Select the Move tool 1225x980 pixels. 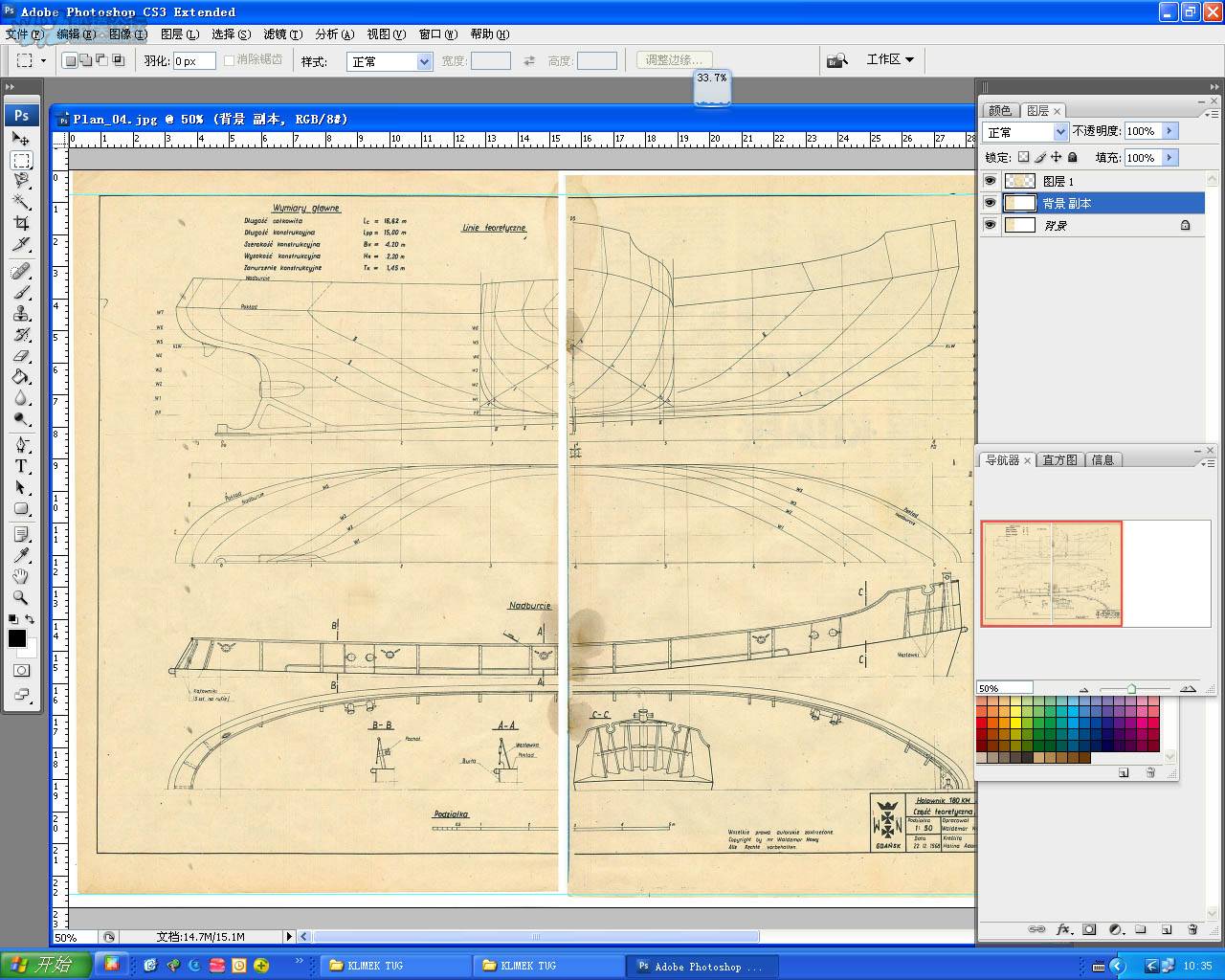coord(21,139)
